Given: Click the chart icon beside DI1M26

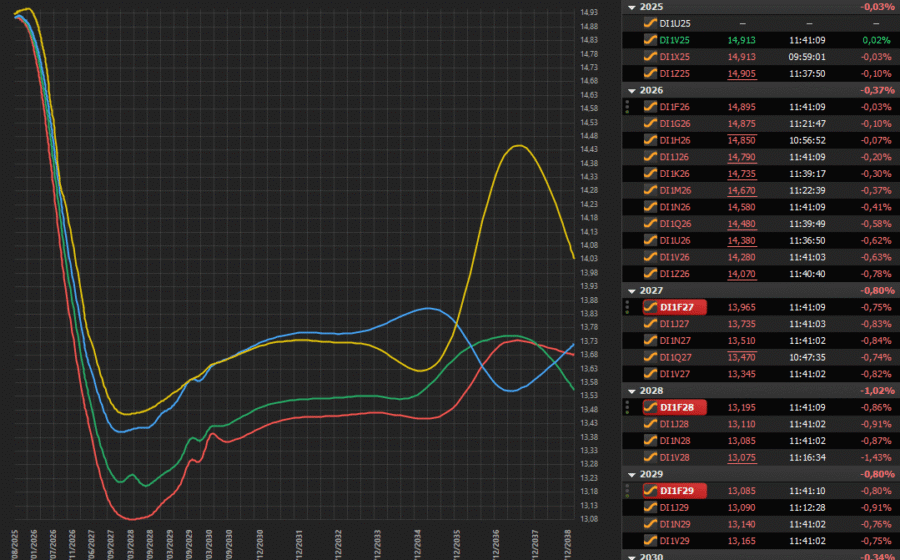Looking at the screenshot, I should click(x=650, y=190).
